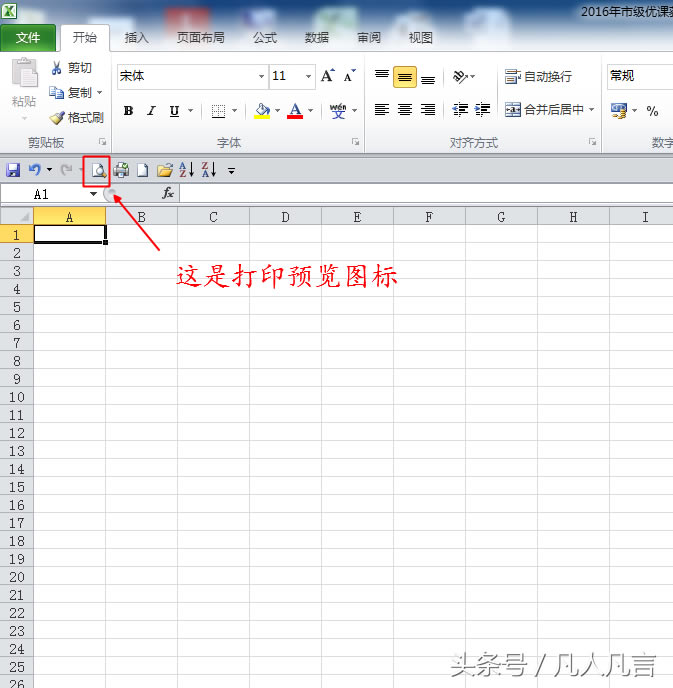The image size is (673, 688).
Task: Click the format painter (格式刷) brush
Action: [77, 117]
